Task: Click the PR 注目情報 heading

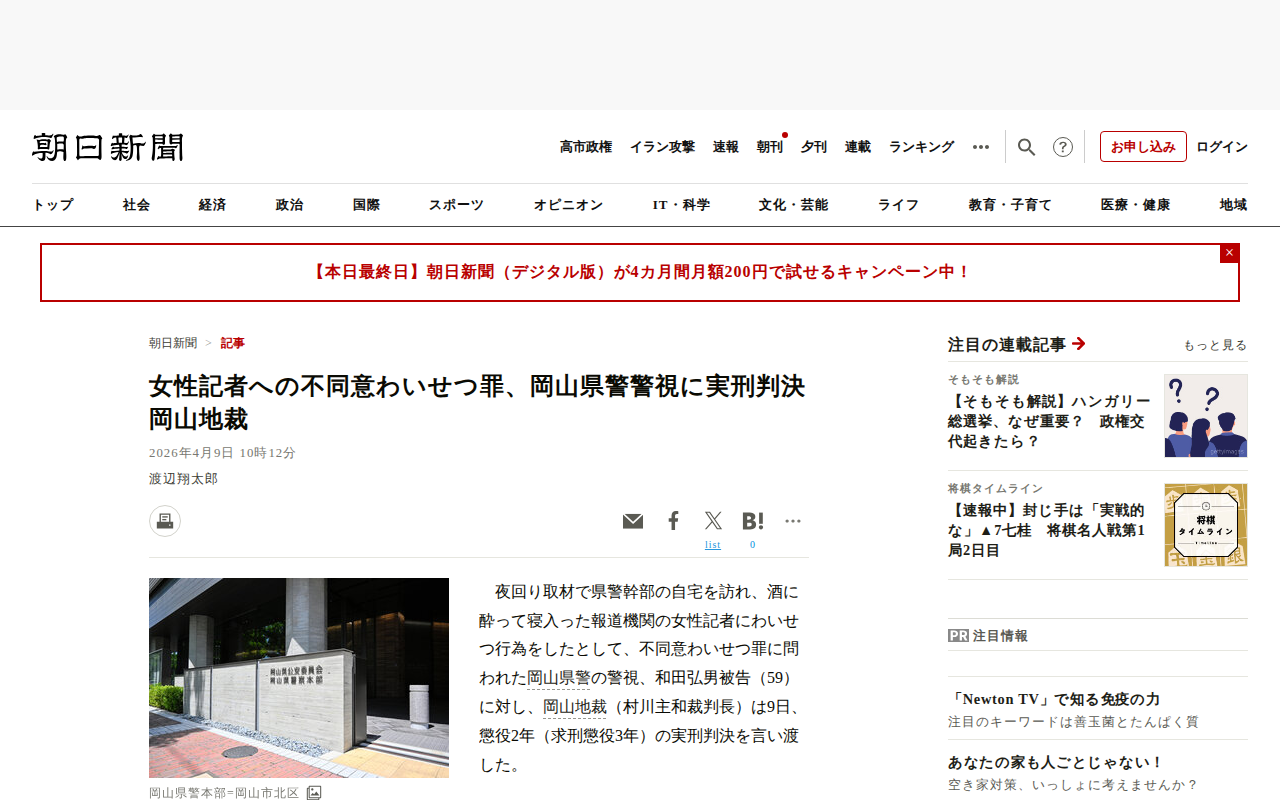Action: pyautogui.click(x=988, y=635)
